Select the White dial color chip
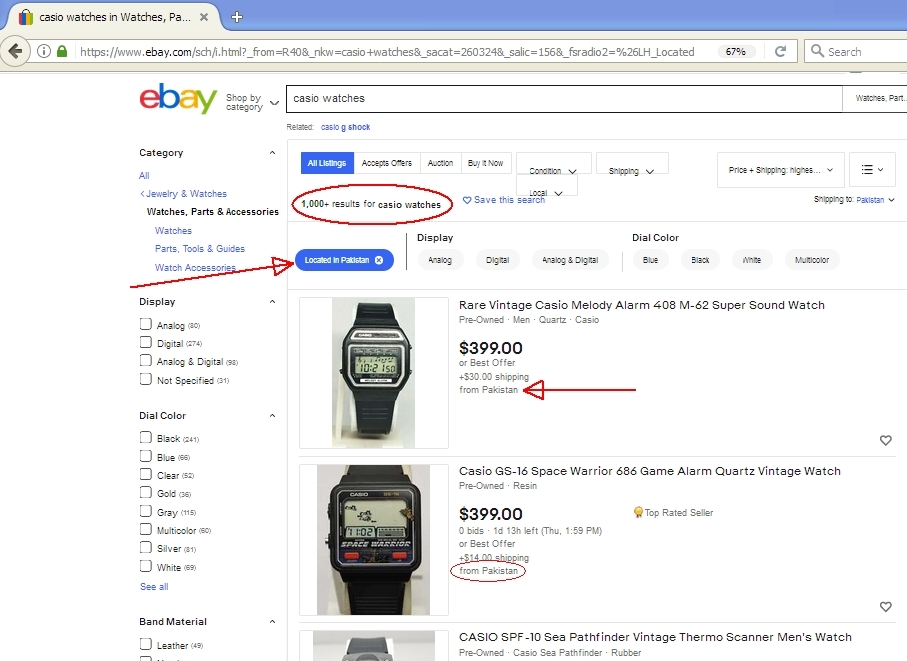Image resolution: width=907 pixels, height=661 pixels. (x=752, y=260)
